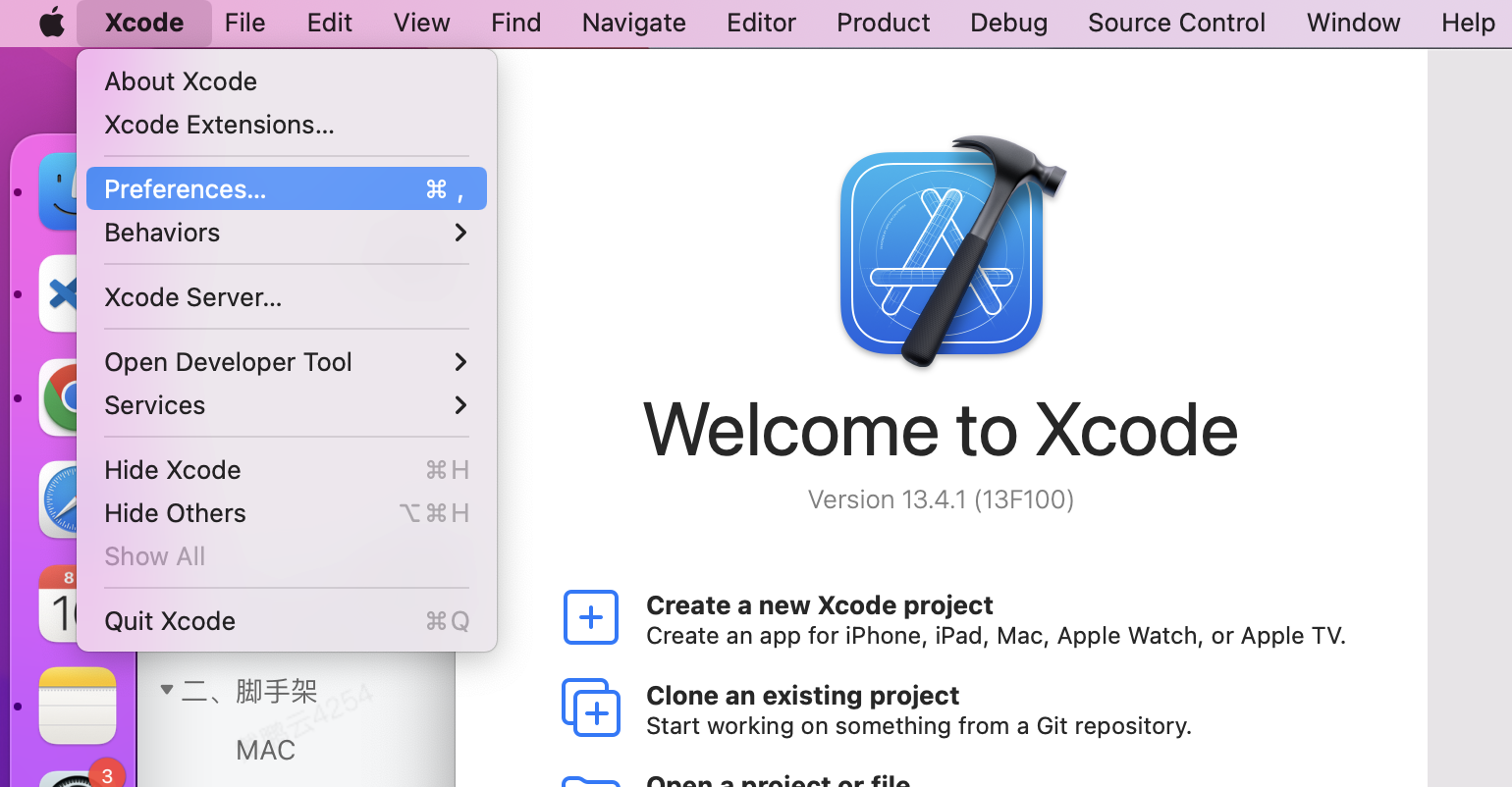Open the Source Control menu
This screenshot has width=1512, height=787.
(1176, 23)
